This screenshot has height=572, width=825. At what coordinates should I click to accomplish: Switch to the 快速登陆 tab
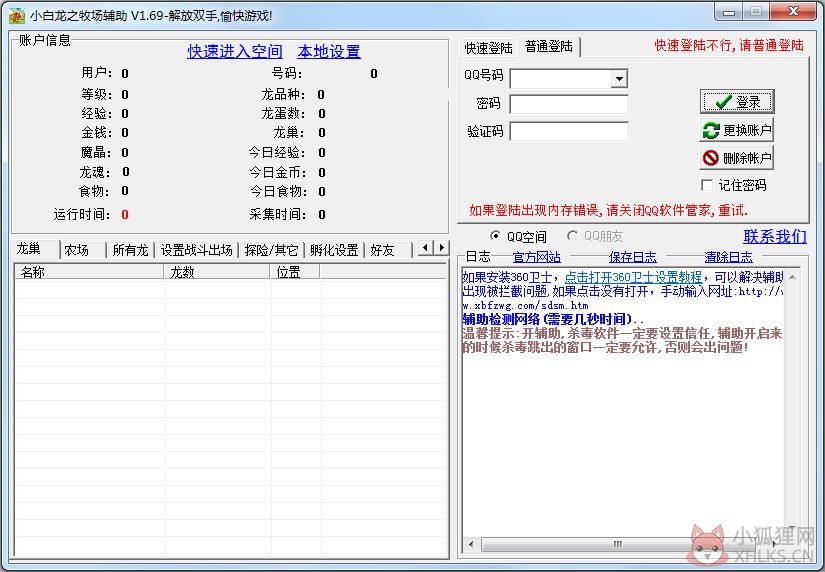pos(488,48)
